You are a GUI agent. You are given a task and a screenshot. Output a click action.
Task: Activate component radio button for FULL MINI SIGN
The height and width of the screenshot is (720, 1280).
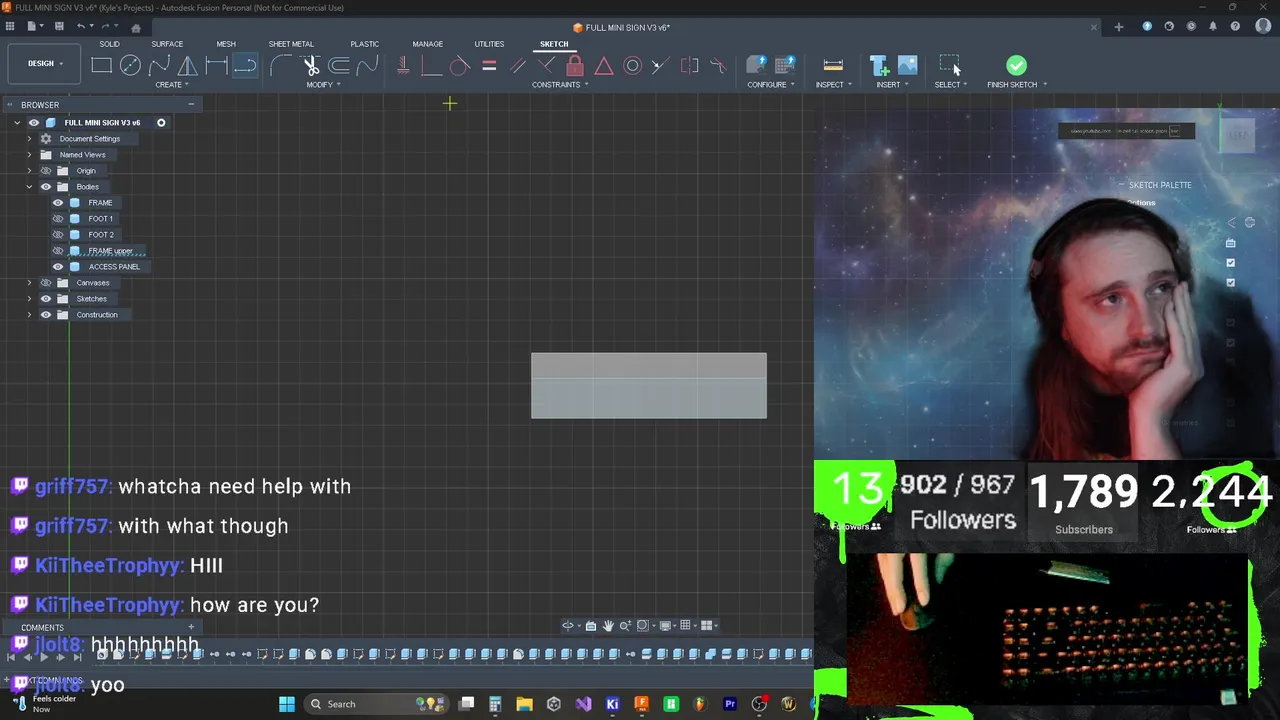pos(161,123)
